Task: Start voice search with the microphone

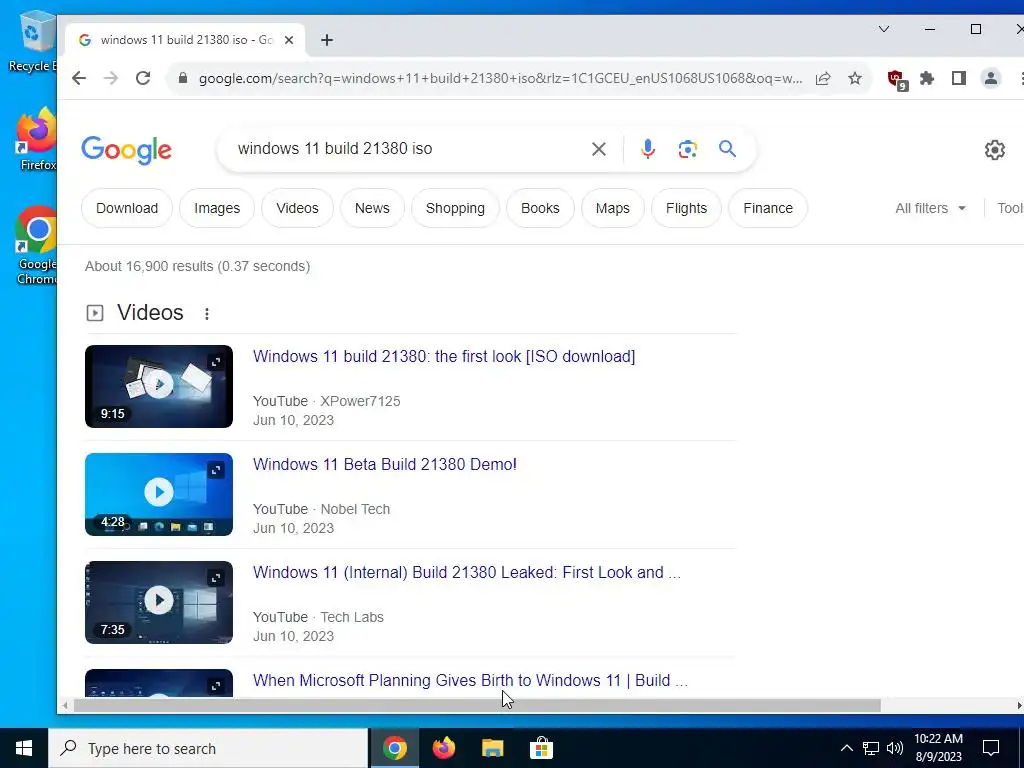Action: [x=648, y=150]
